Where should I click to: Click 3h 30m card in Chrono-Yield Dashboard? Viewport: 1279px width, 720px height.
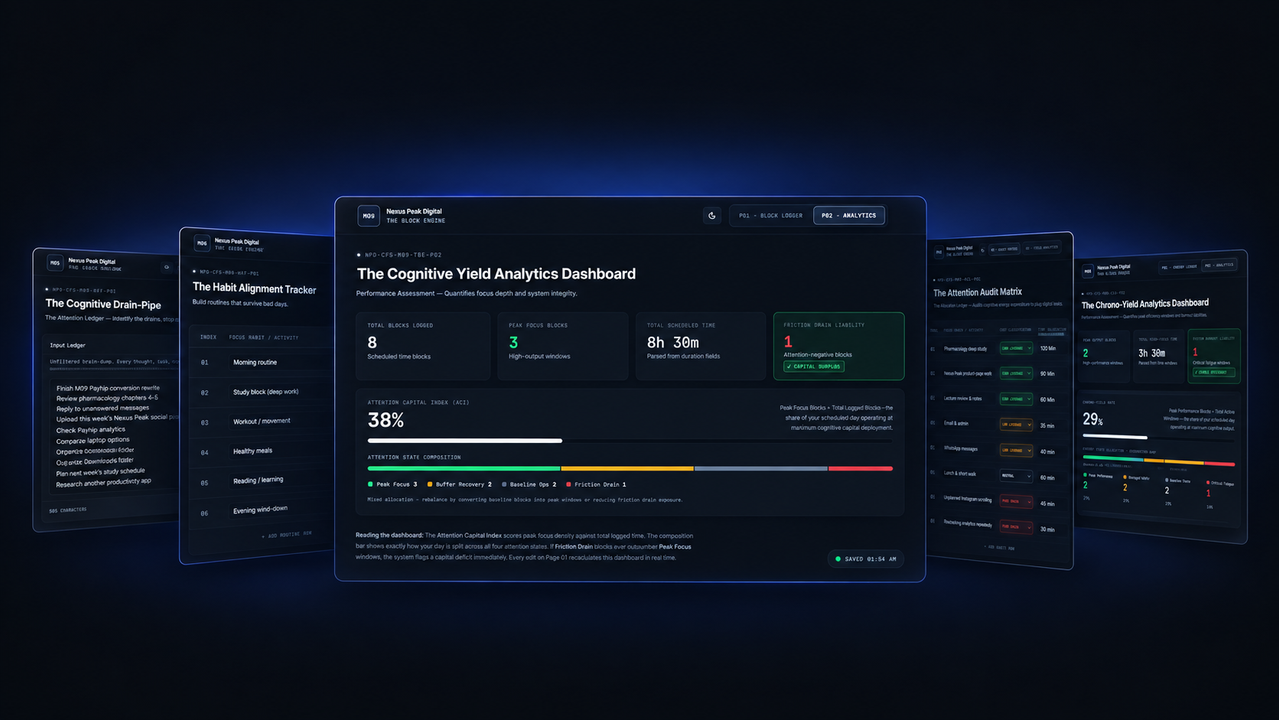click(x=1159, y=356)
